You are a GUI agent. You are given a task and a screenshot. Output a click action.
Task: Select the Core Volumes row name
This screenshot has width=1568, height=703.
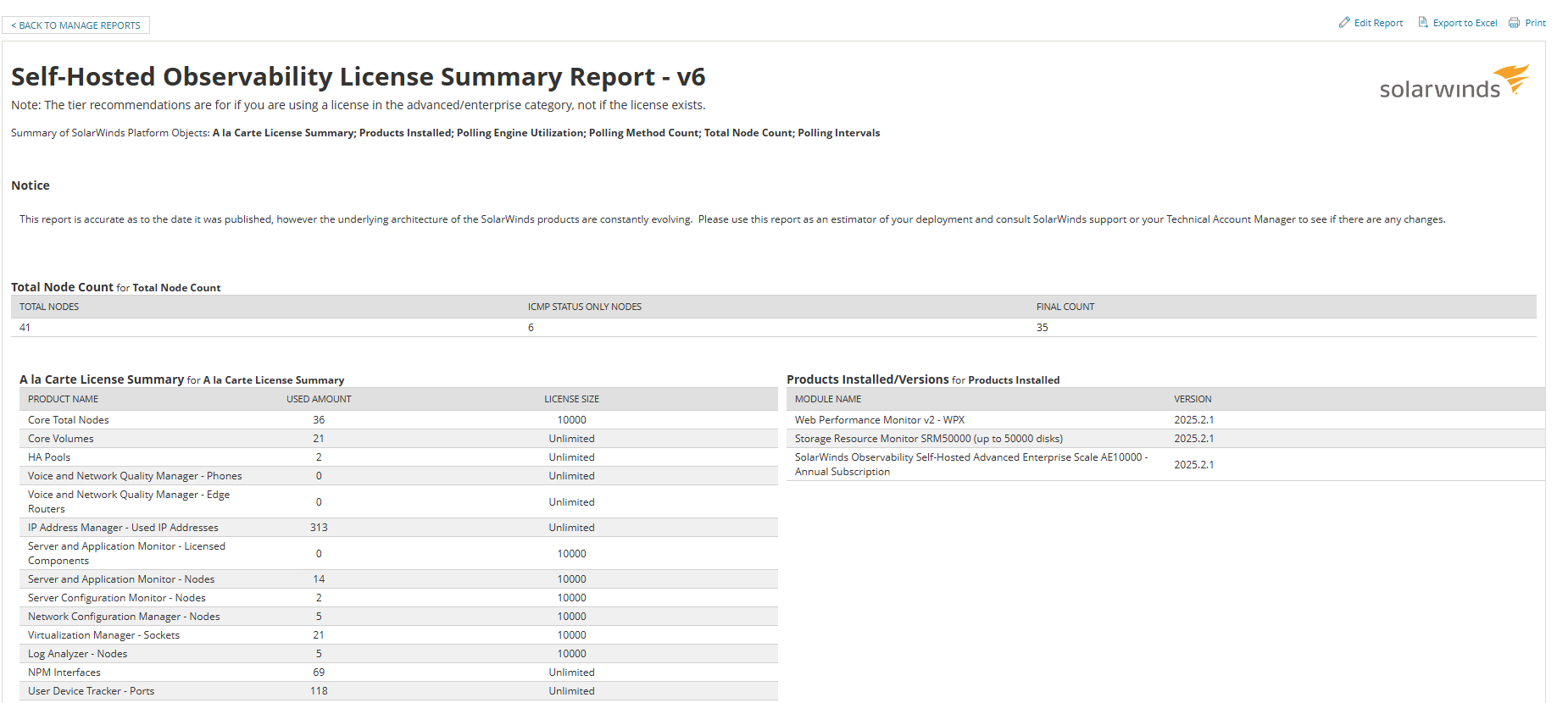tap(61, 439)
